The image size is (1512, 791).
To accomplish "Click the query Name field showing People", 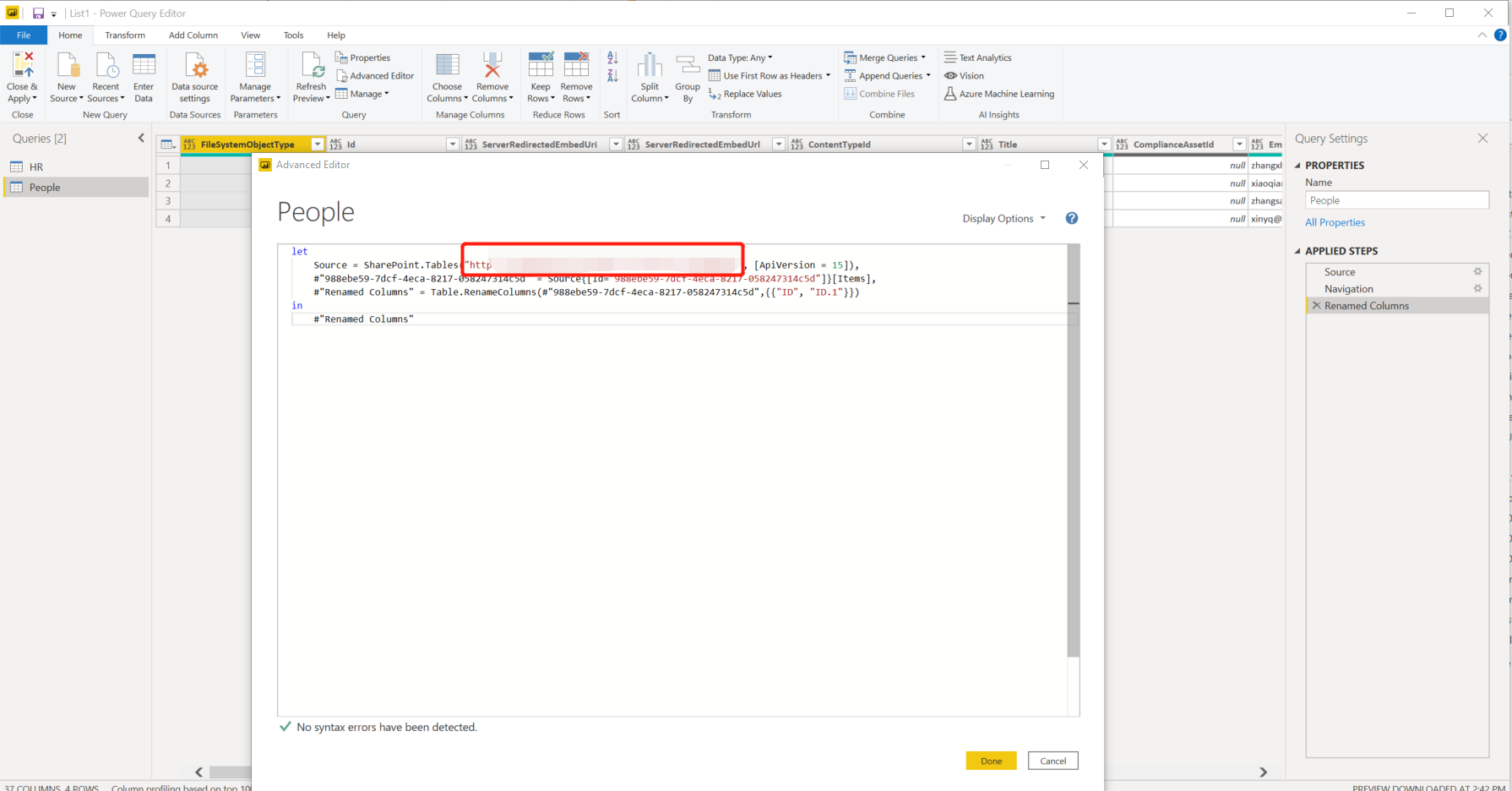I will click(x=1396, y=199).
